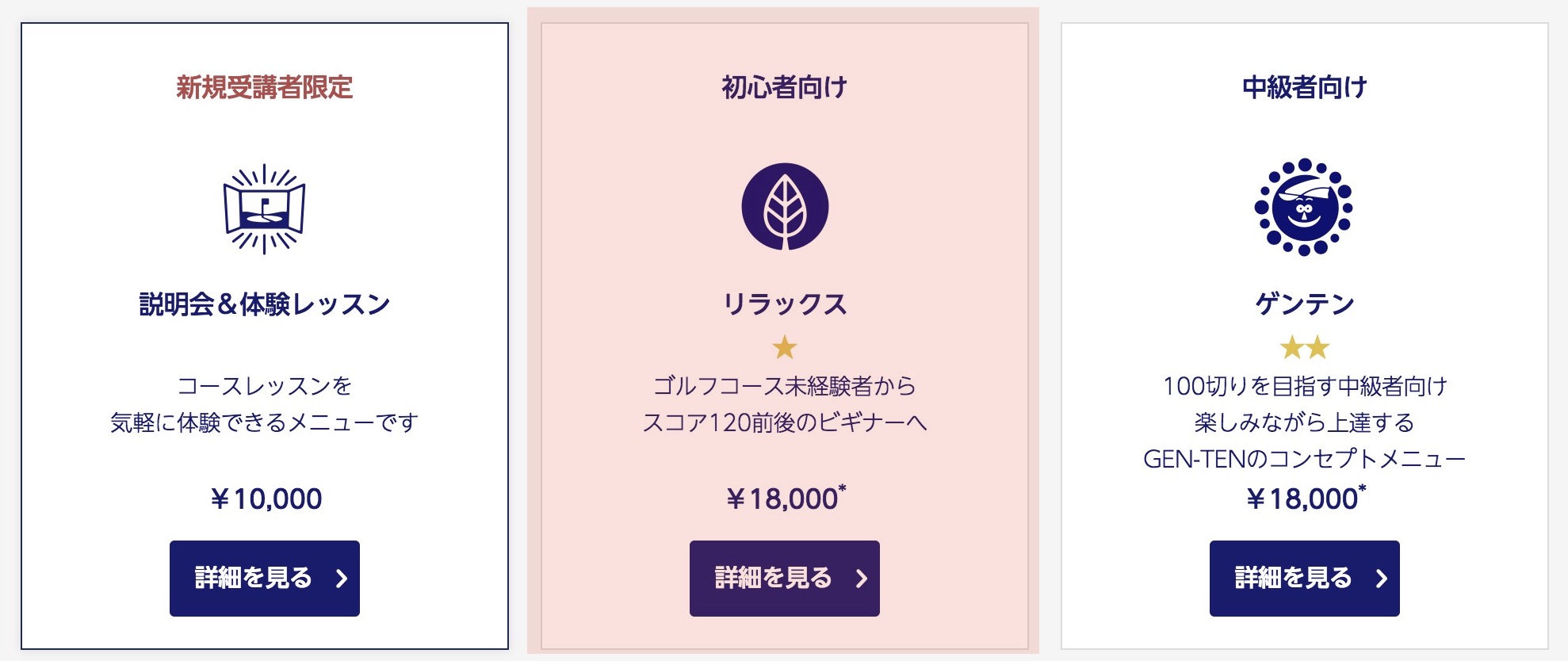The image size is (1568, 661).
Task: Open 詳細を見る for 説明会＆体験レッスン
Action: pos(265,579)
